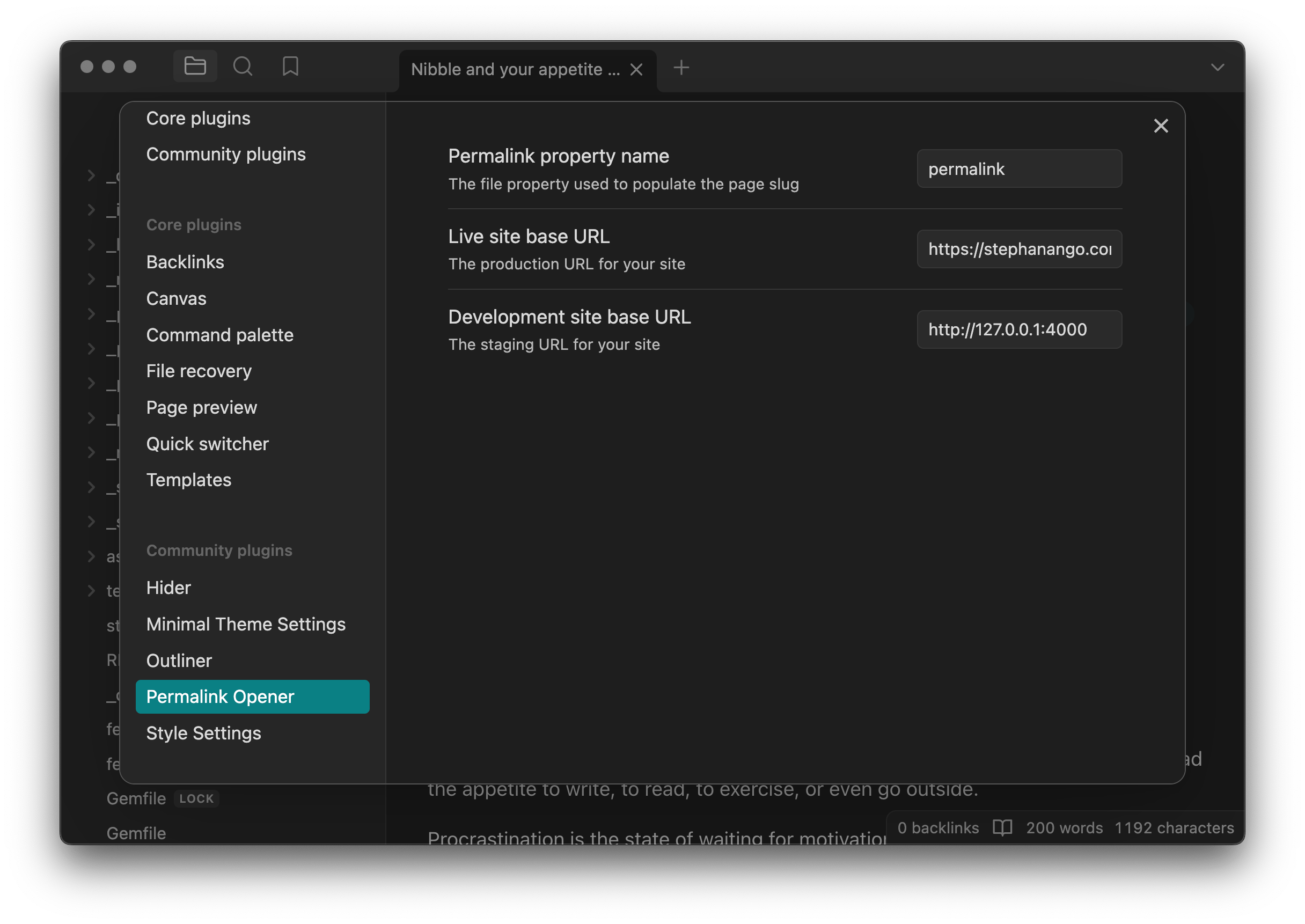The image size is (1305, 924).
Task: Click the search magnifier icon
Action: [x=243, y=67]
